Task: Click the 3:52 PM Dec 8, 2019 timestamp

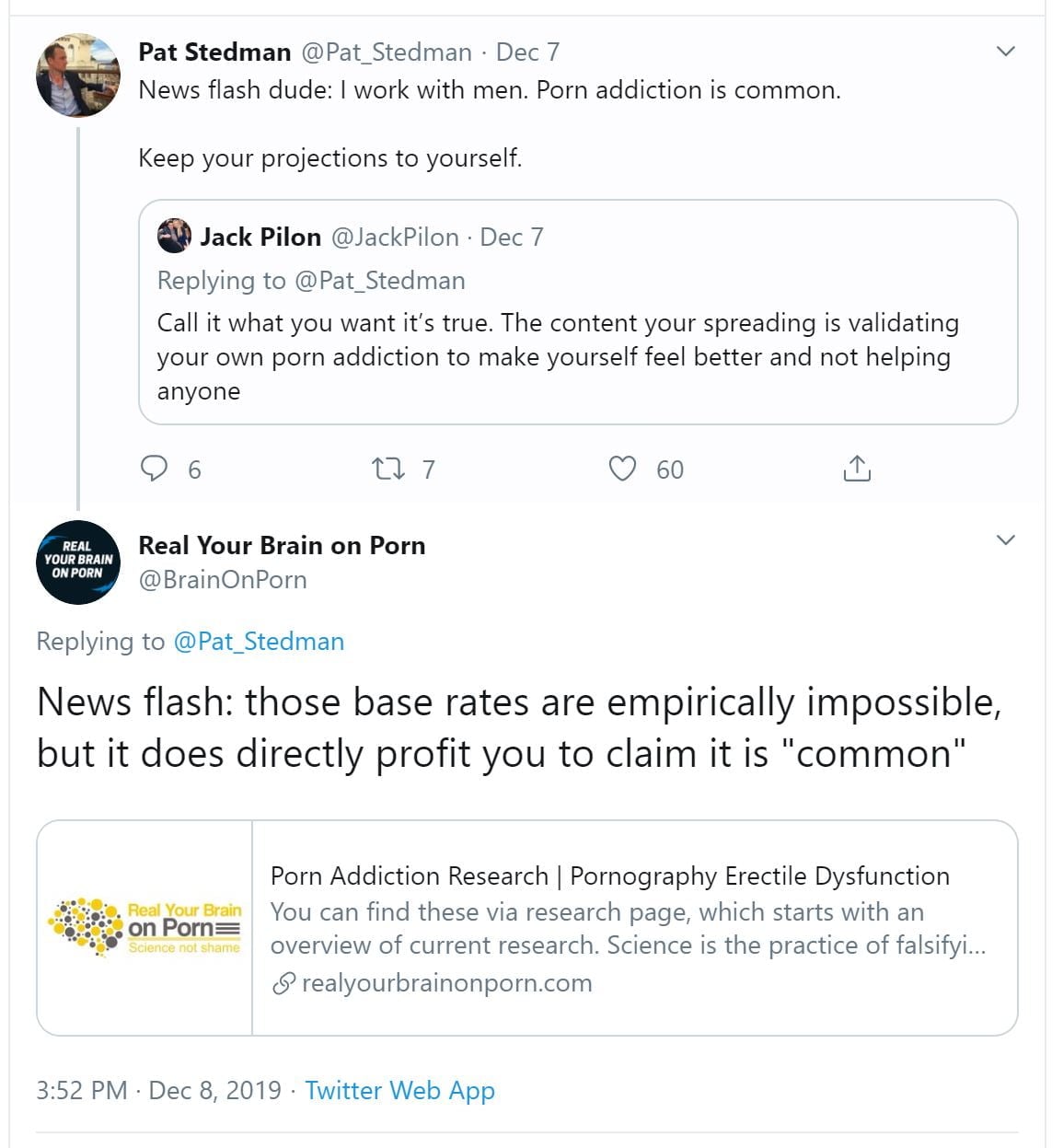Action: pyautogui.click(x=158, y=1091)
